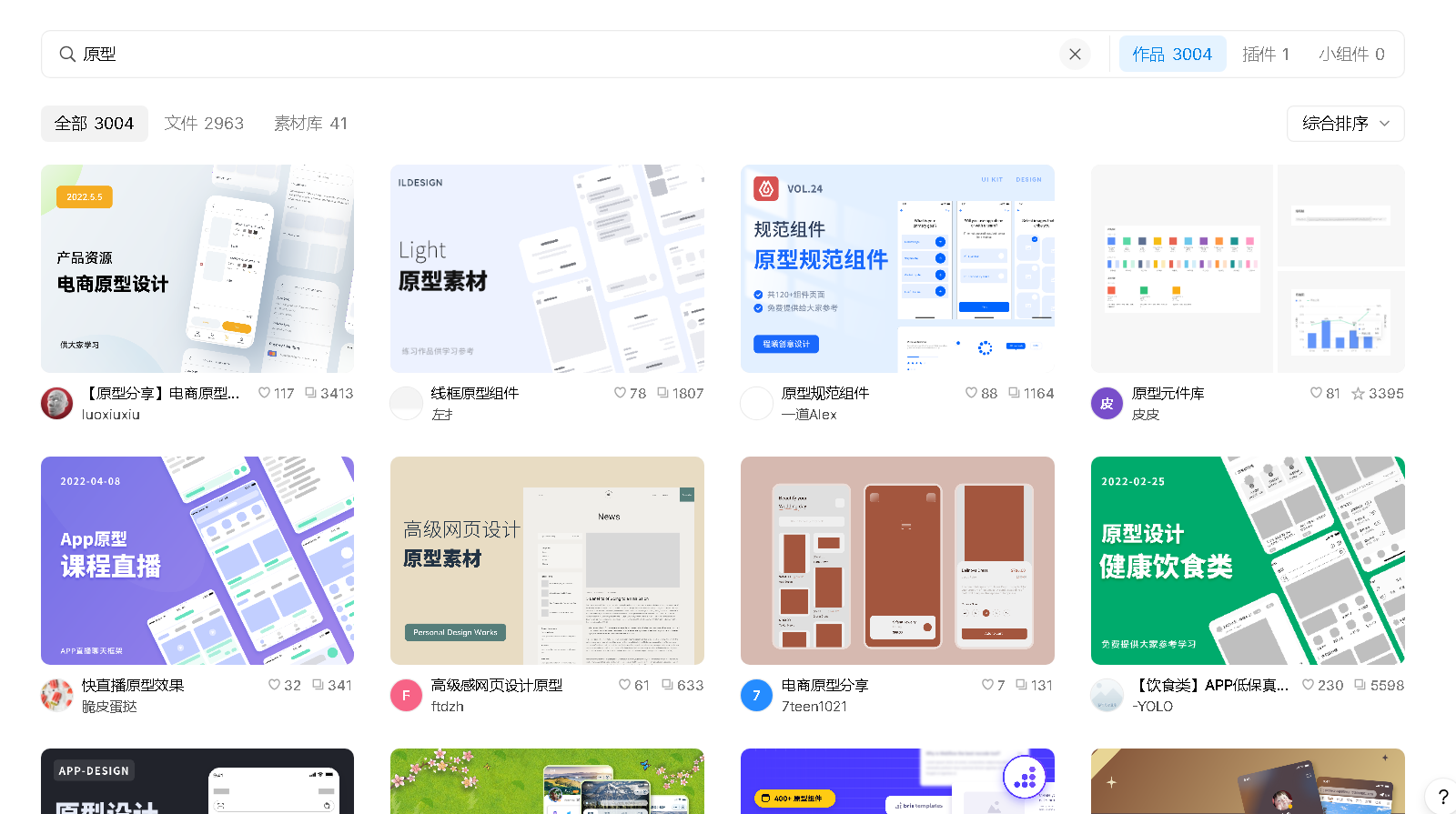Click the copy icon beside 131

[1022, 685]
